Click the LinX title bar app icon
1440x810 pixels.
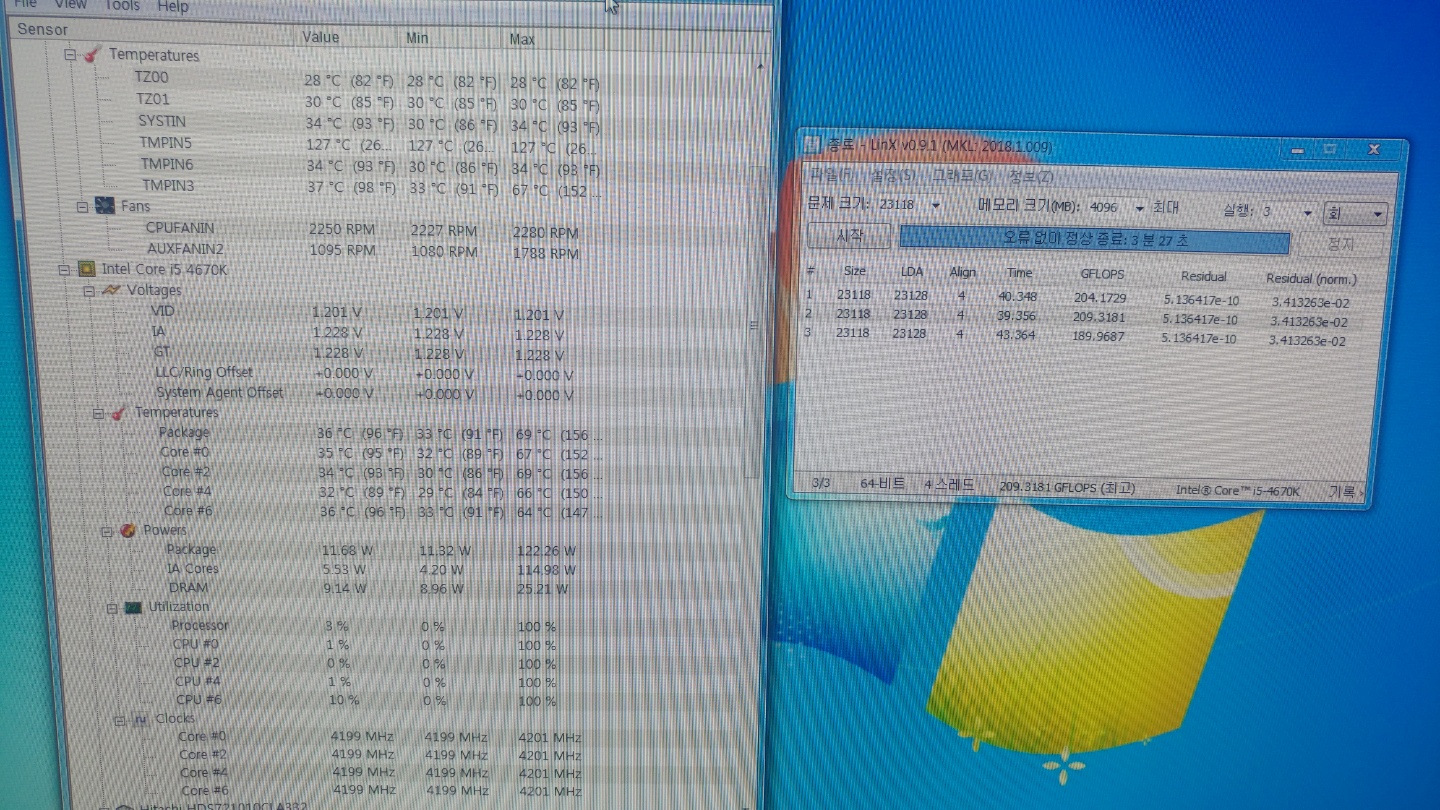coord(811,146)
